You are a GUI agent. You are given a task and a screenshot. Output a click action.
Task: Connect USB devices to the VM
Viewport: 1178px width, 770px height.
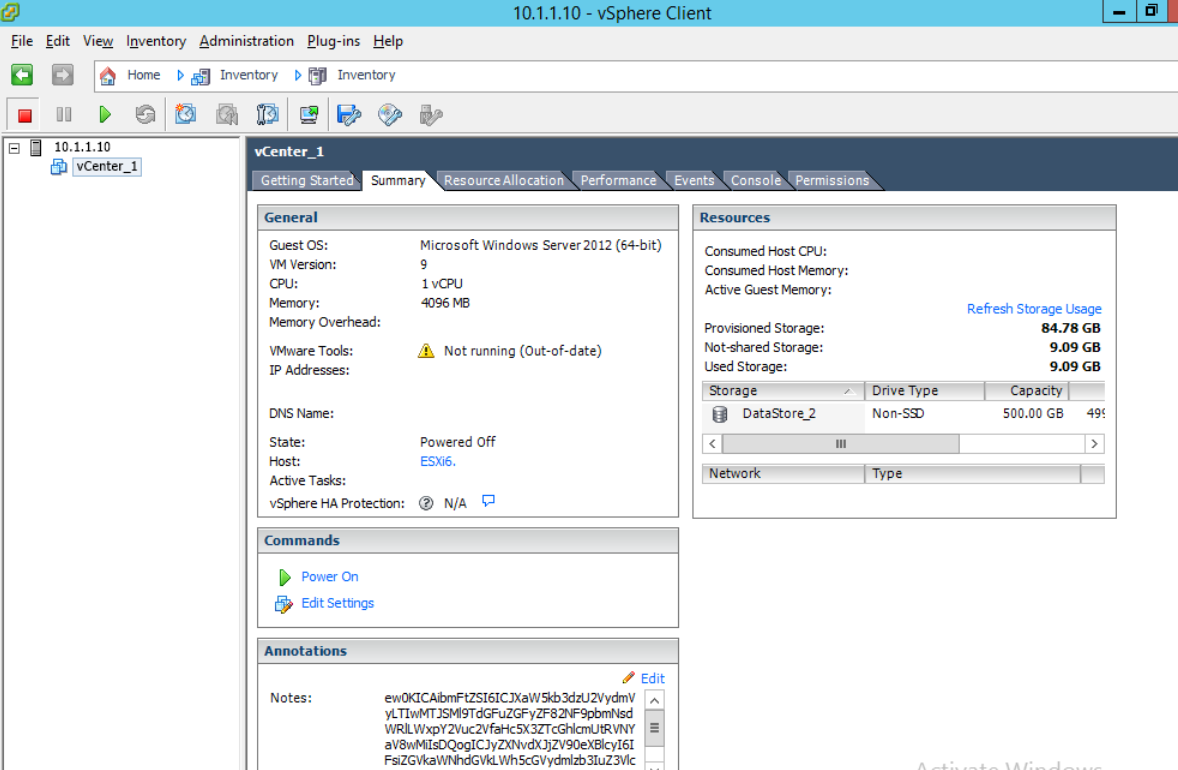(430, 114)
